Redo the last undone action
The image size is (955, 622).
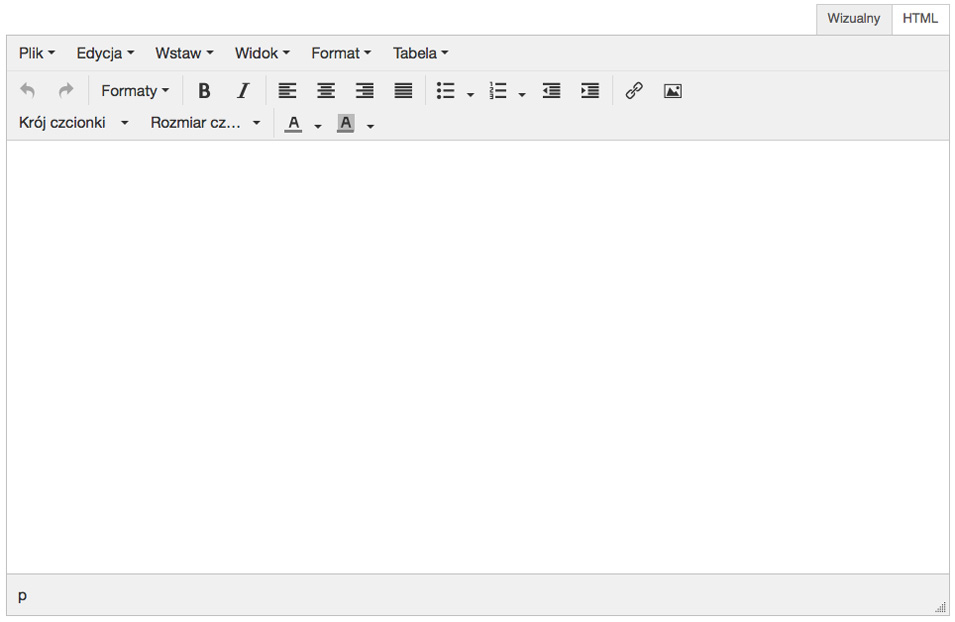66,91
